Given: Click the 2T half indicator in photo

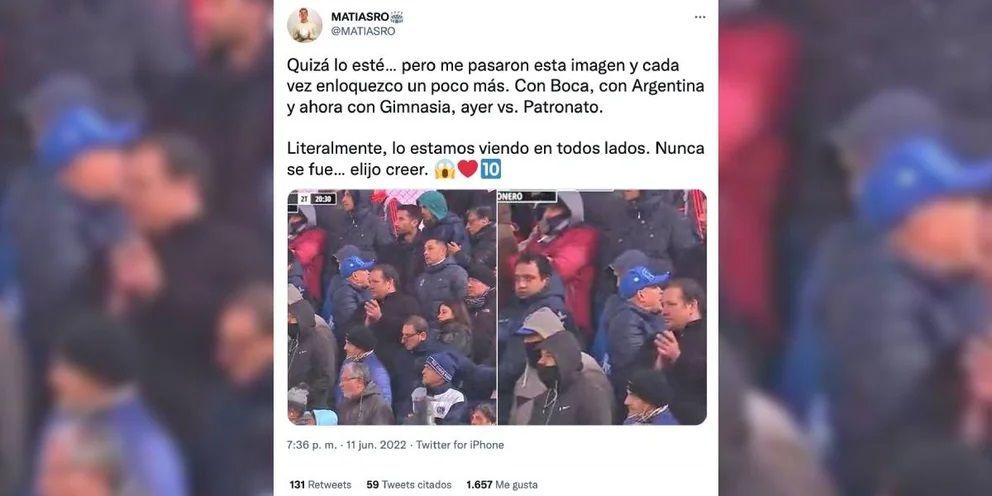Looking at the screenshot, I should click(304, 199).
